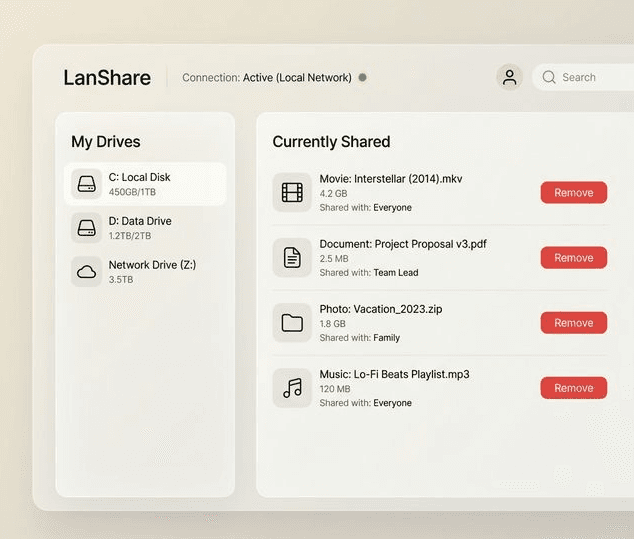Click the music note icon for Lo-Fi Beats
The height and width of the screenshot is (539, 634).
(x=292, y=388)
